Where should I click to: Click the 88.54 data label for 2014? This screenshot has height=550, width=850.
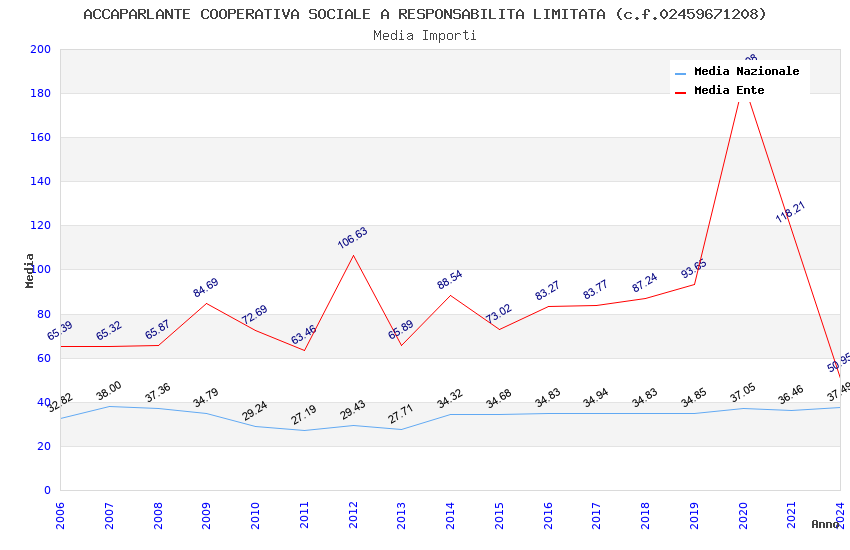click(450, 280)
